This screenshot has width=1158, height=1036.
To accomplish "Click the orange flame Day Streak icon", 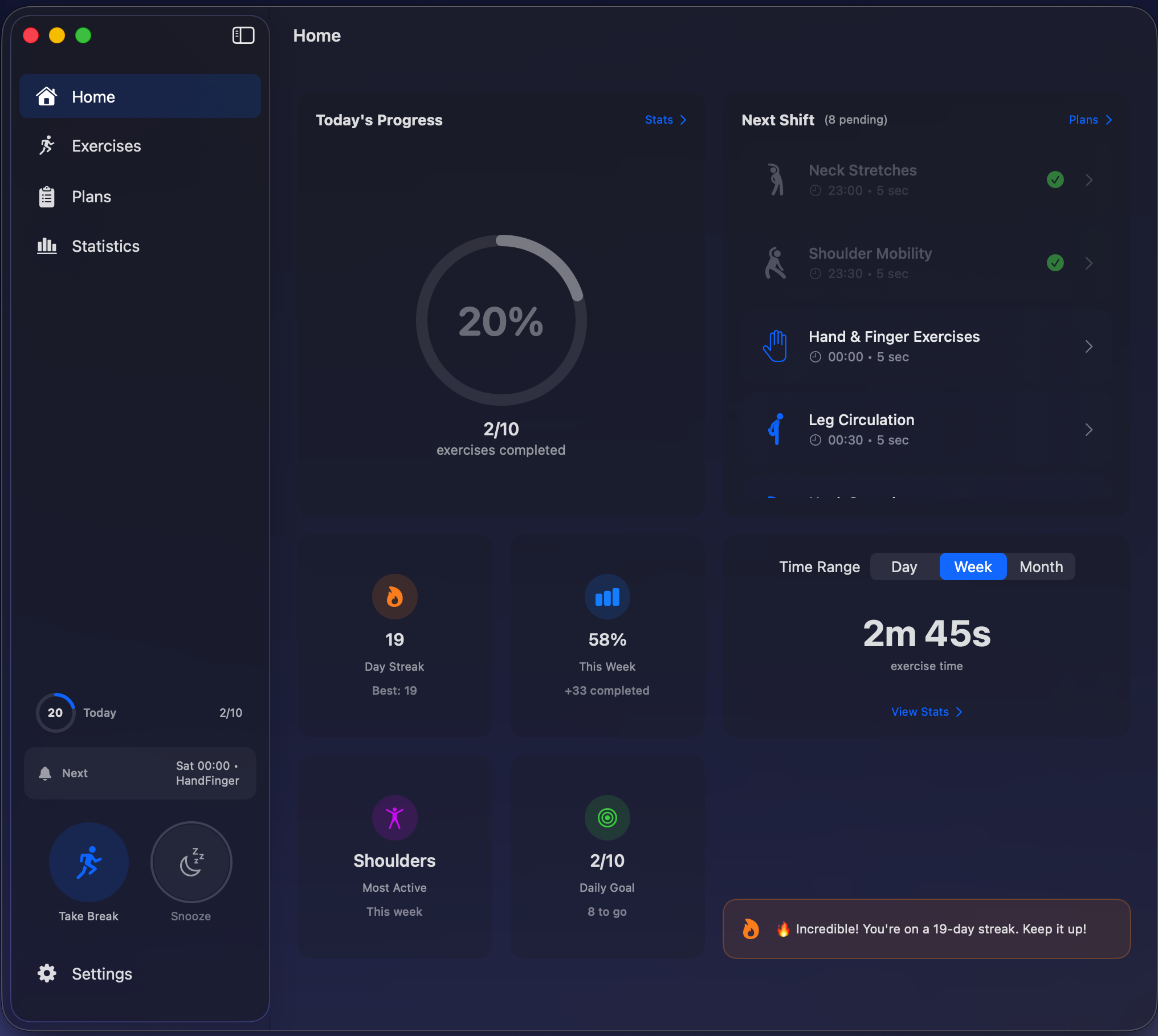I will coord(394,597).
